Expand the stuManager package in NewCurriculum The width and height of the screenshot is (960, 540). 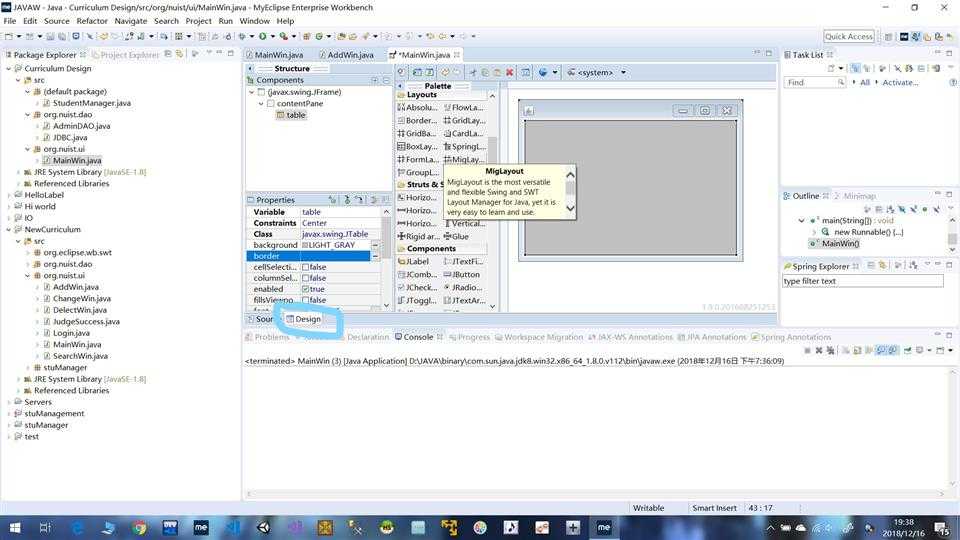pyautogui.click(x=28, y=367)
